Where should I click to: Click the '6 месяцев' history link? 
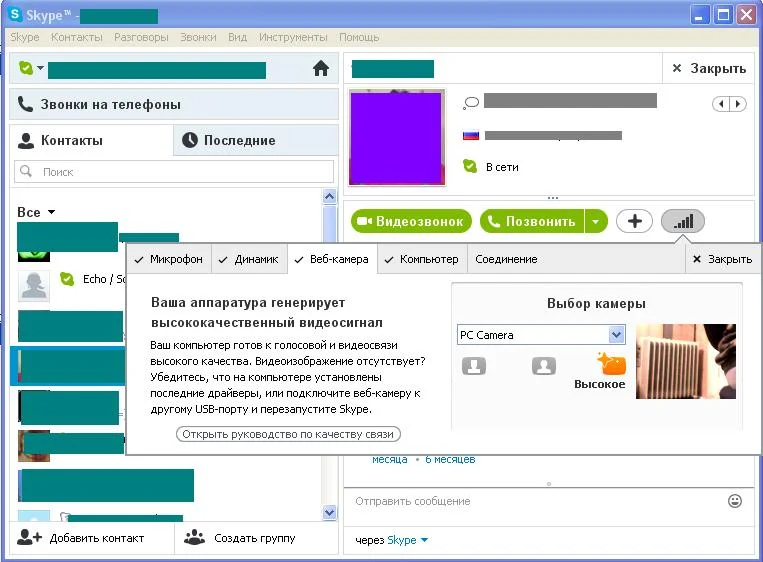[450, 459]
